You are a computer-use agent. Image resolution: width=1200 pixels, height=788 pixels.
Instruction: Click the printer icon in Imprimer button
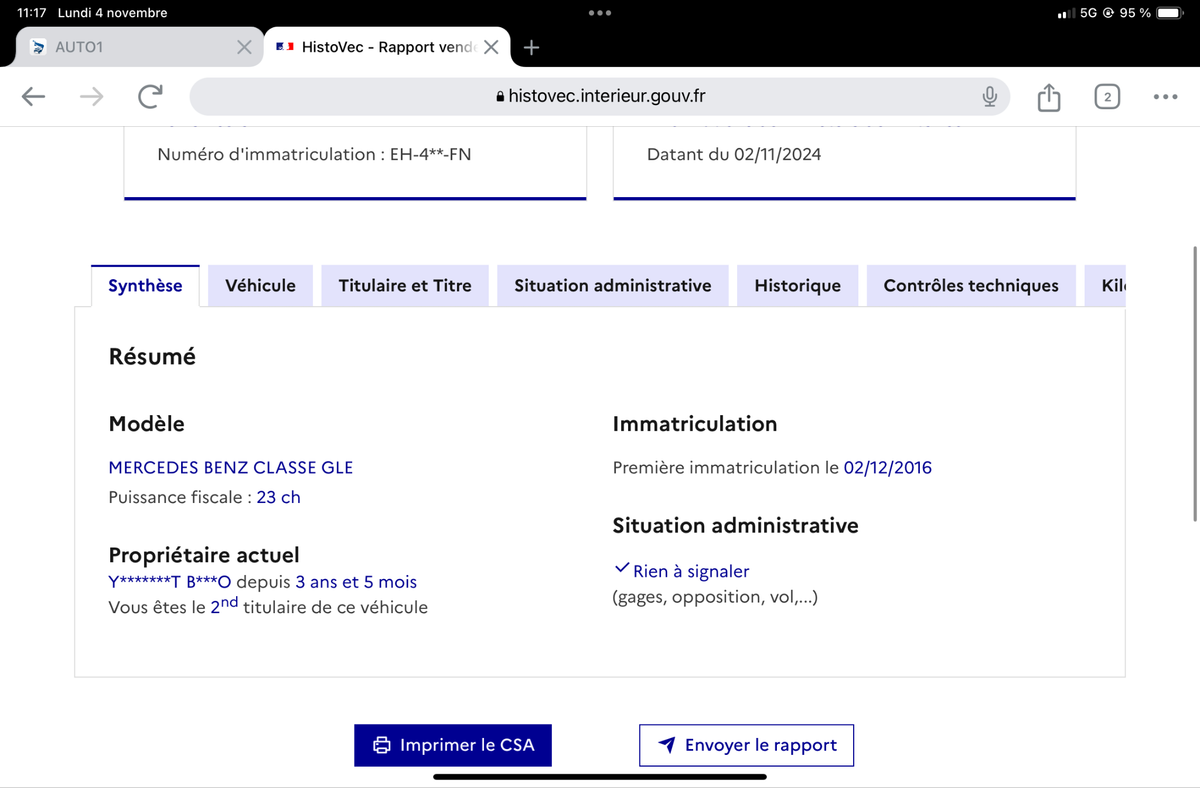(381, 745)
